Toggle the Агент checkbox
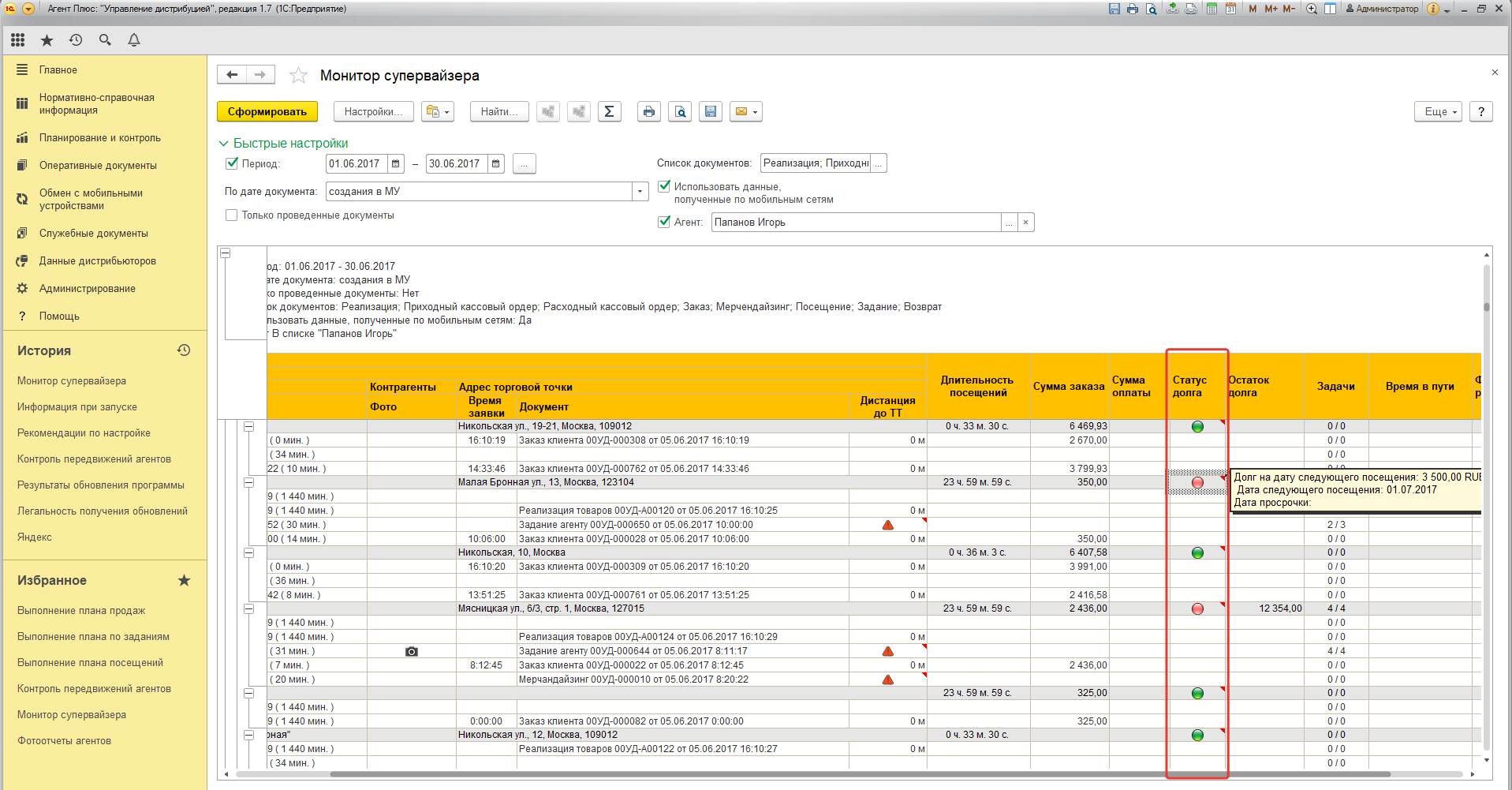 pos(664,222)
